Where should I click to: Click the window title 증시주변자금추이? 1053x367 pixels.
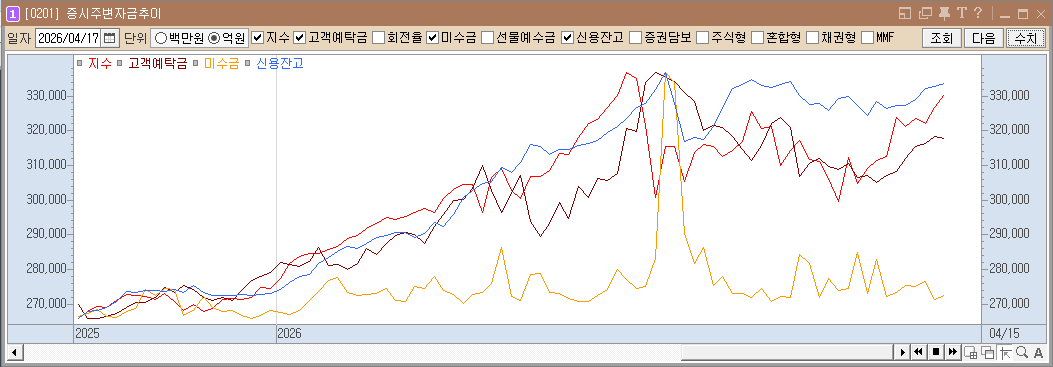(x=113, y=13)
